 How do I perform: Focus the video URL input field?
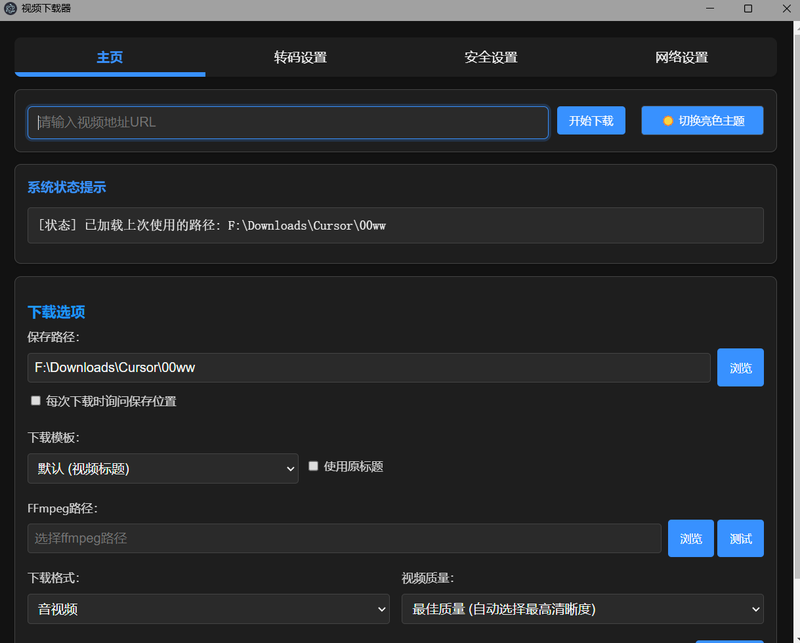pos(288,122)
